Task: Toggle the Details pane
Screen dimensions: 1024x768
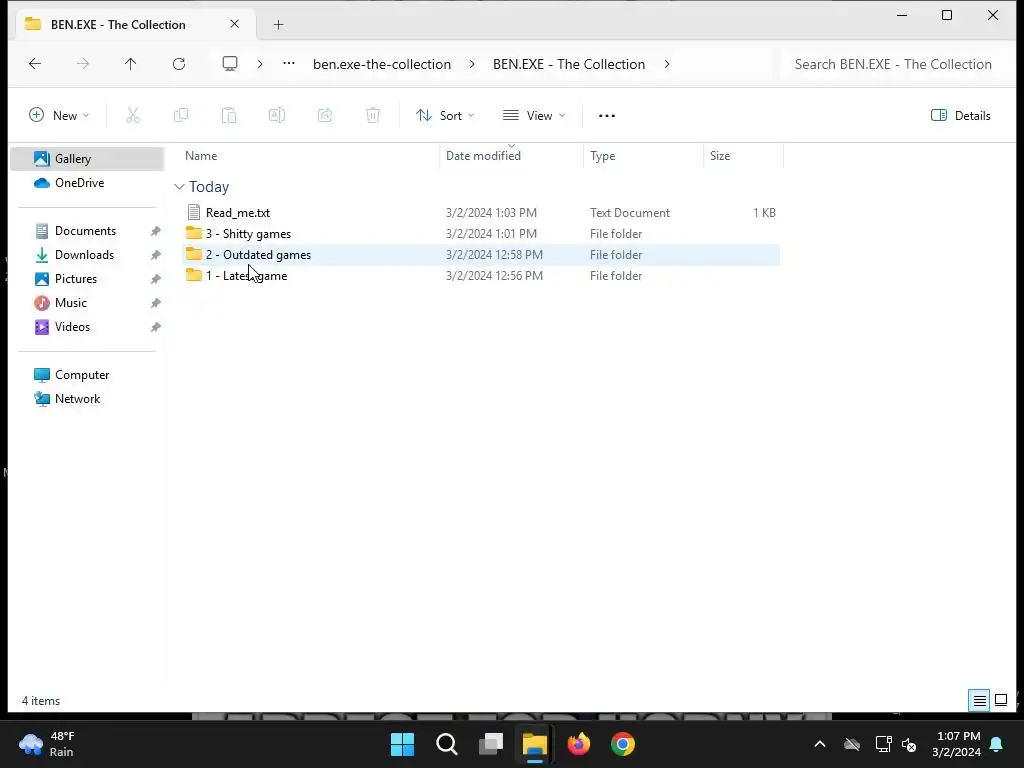Action: click(961, 116)
